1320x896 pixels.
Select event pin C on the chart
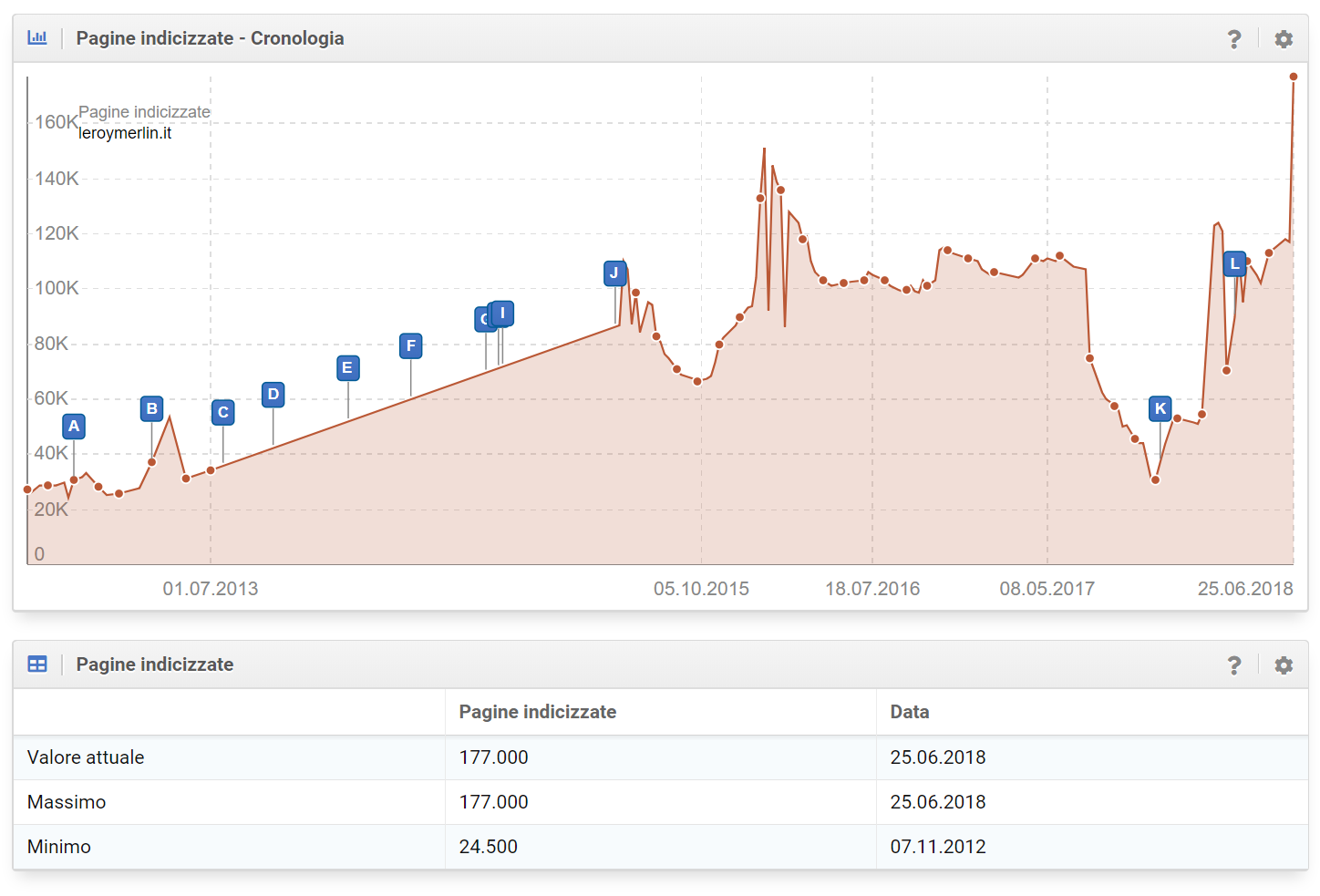click(223, 412)
